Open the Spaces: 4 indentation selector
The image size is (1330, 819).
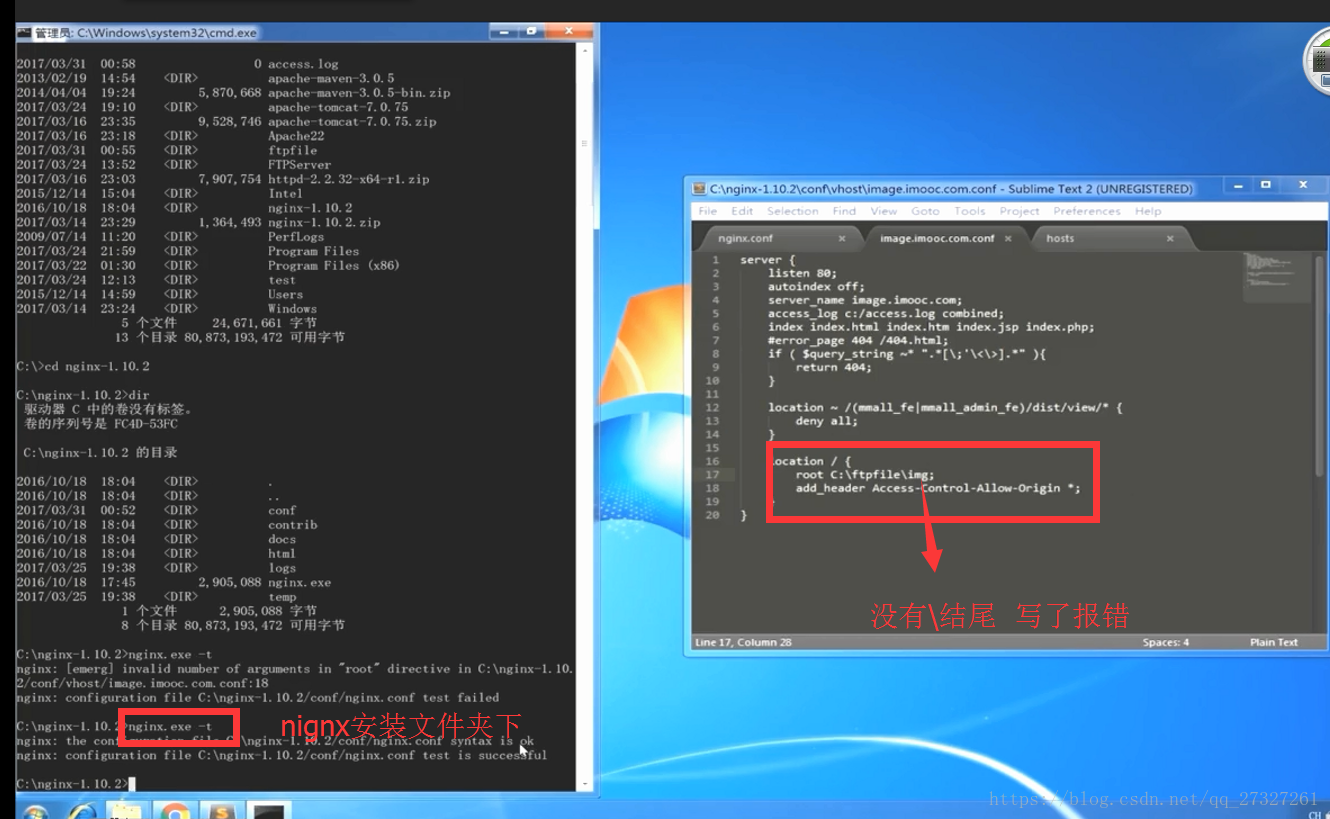pyautogui.click(x=1166, y=642)
